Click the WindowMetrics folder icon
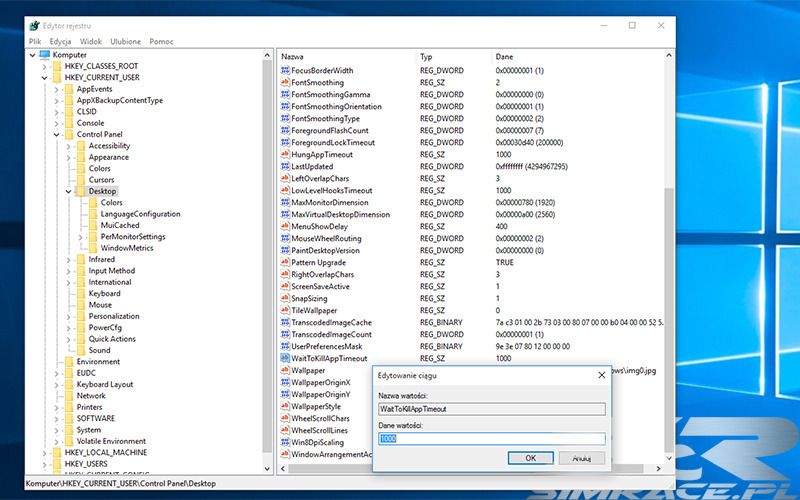The width and height of the screenshot is (800, 500). pyautogui.click(x=92, y=248)
